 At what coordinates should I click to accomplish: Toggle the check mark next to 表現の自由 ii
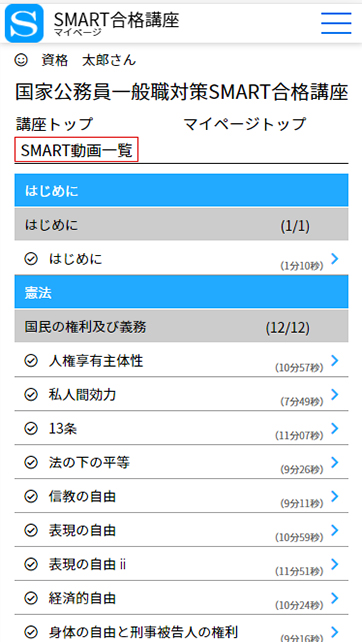click(31, 565)
